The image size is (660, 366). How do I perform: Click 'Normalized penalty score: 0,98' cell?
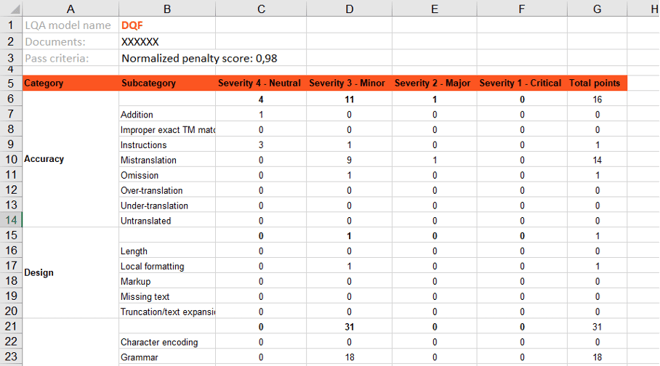click(199, 58)
